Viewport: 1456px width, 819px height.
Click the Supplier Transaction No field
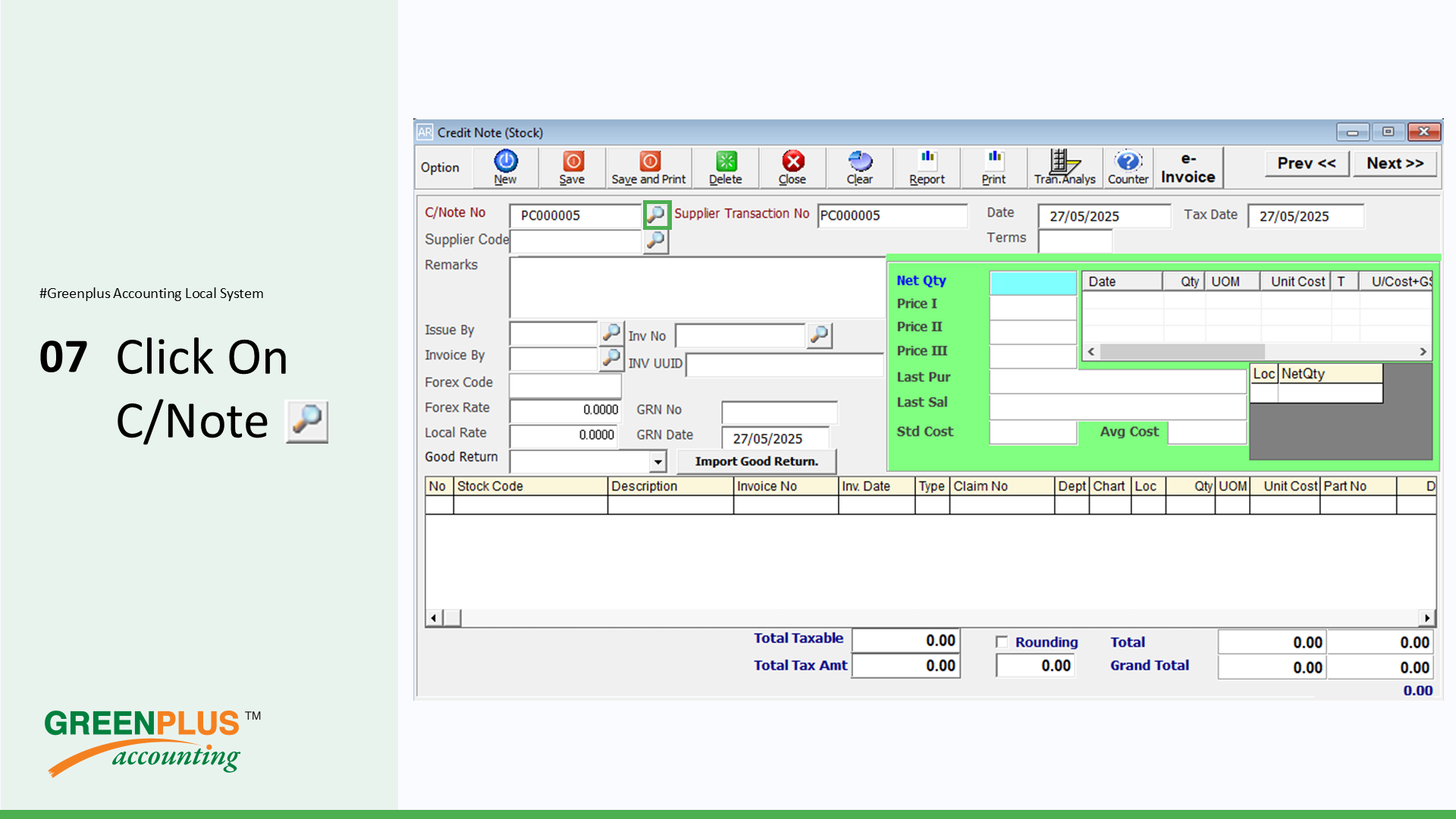(x=893, y=215)
